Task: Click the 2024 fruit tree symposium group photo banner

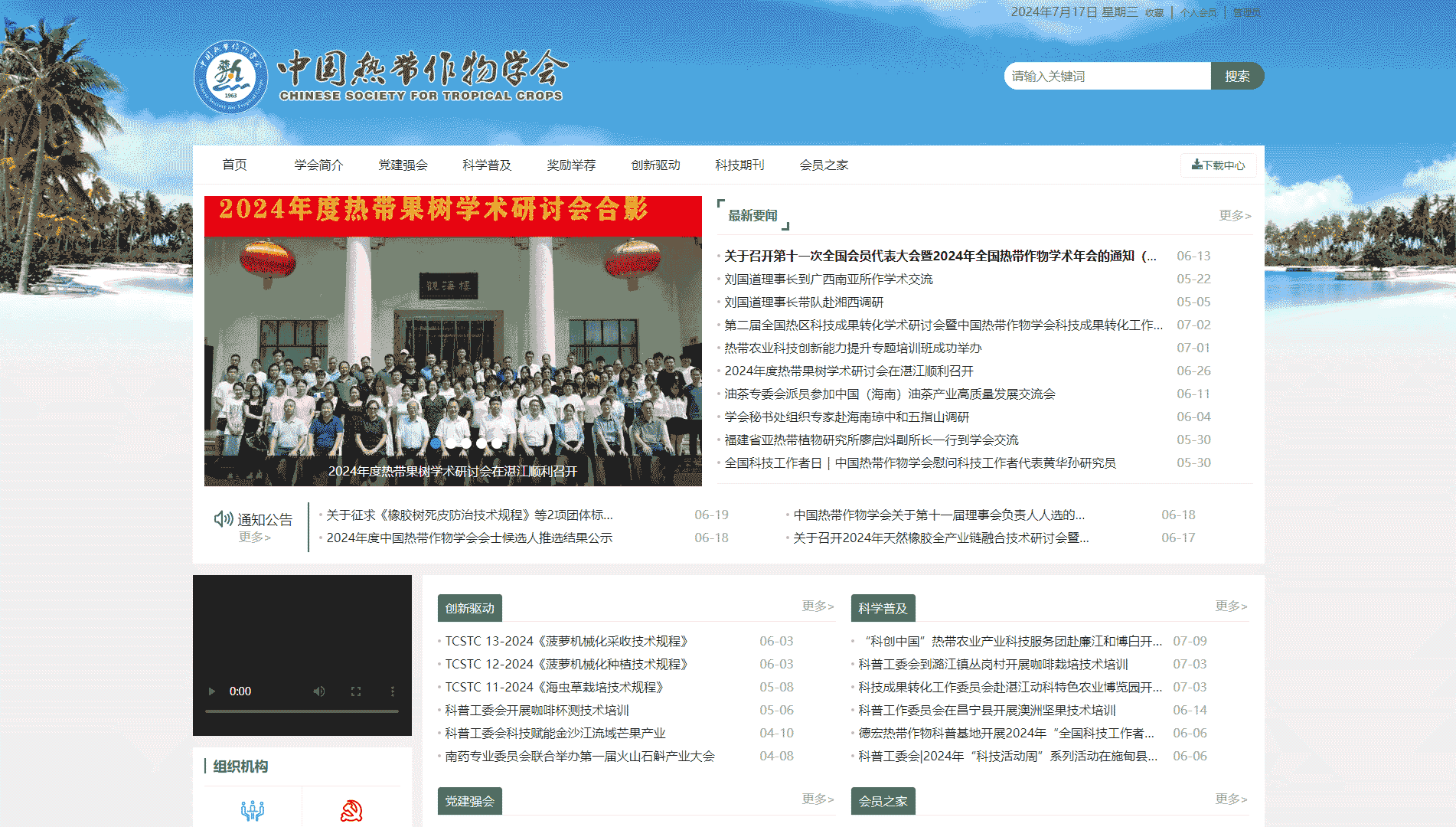Action: [453, 341]
